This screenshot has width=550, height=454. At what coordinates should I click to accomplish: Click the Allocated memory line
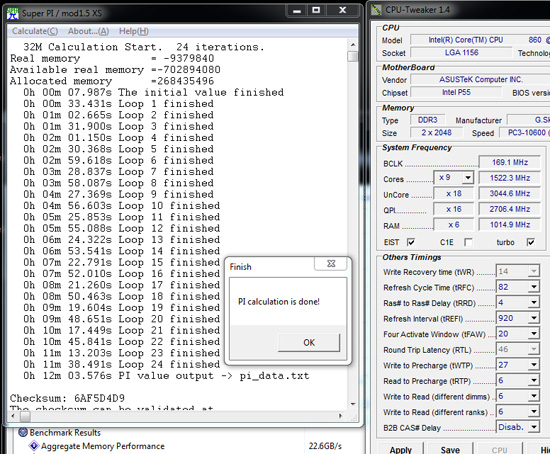pos(112,81)
